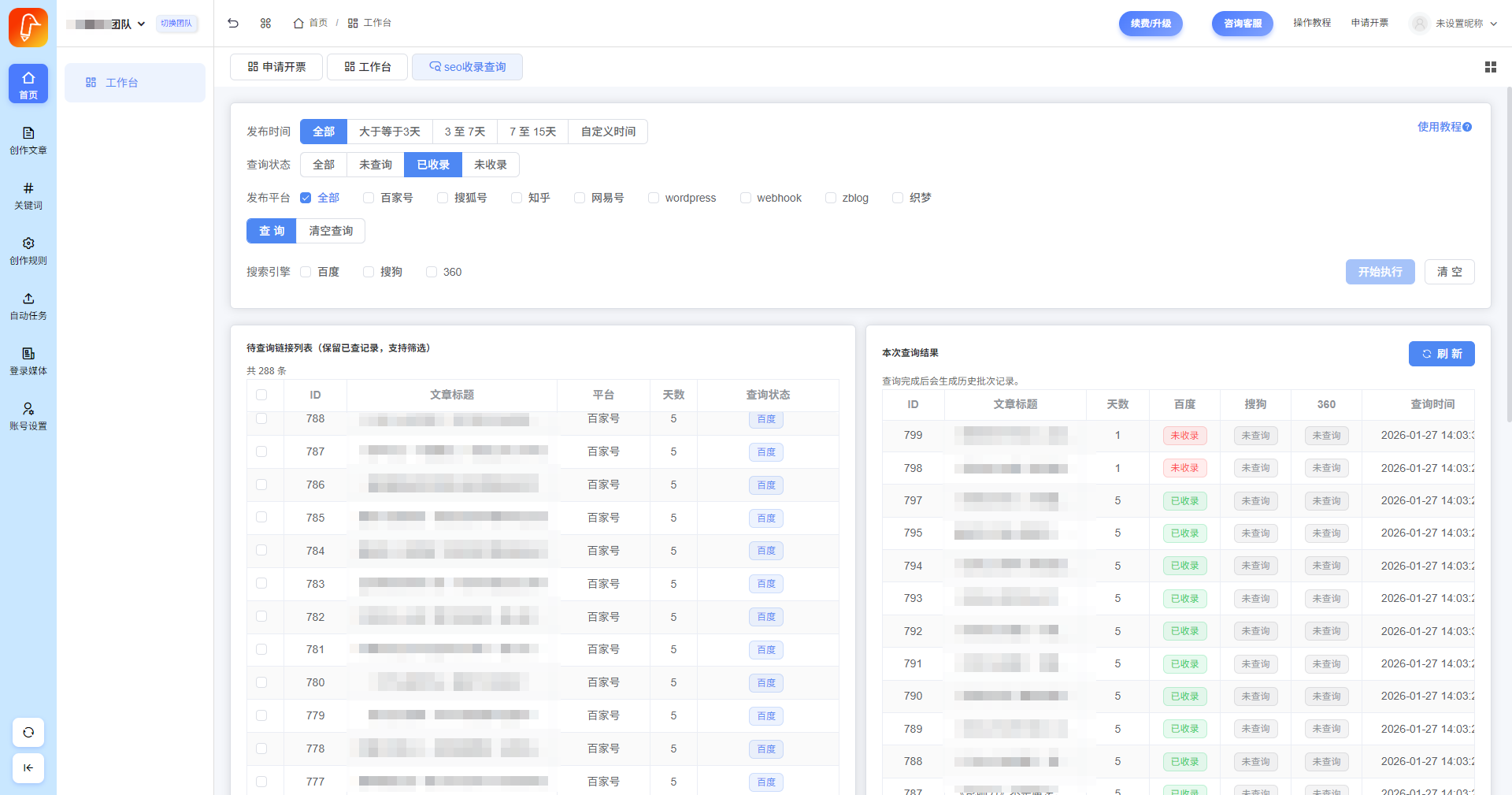Click the 刷新 button in results panel

tap(1441, 354)
